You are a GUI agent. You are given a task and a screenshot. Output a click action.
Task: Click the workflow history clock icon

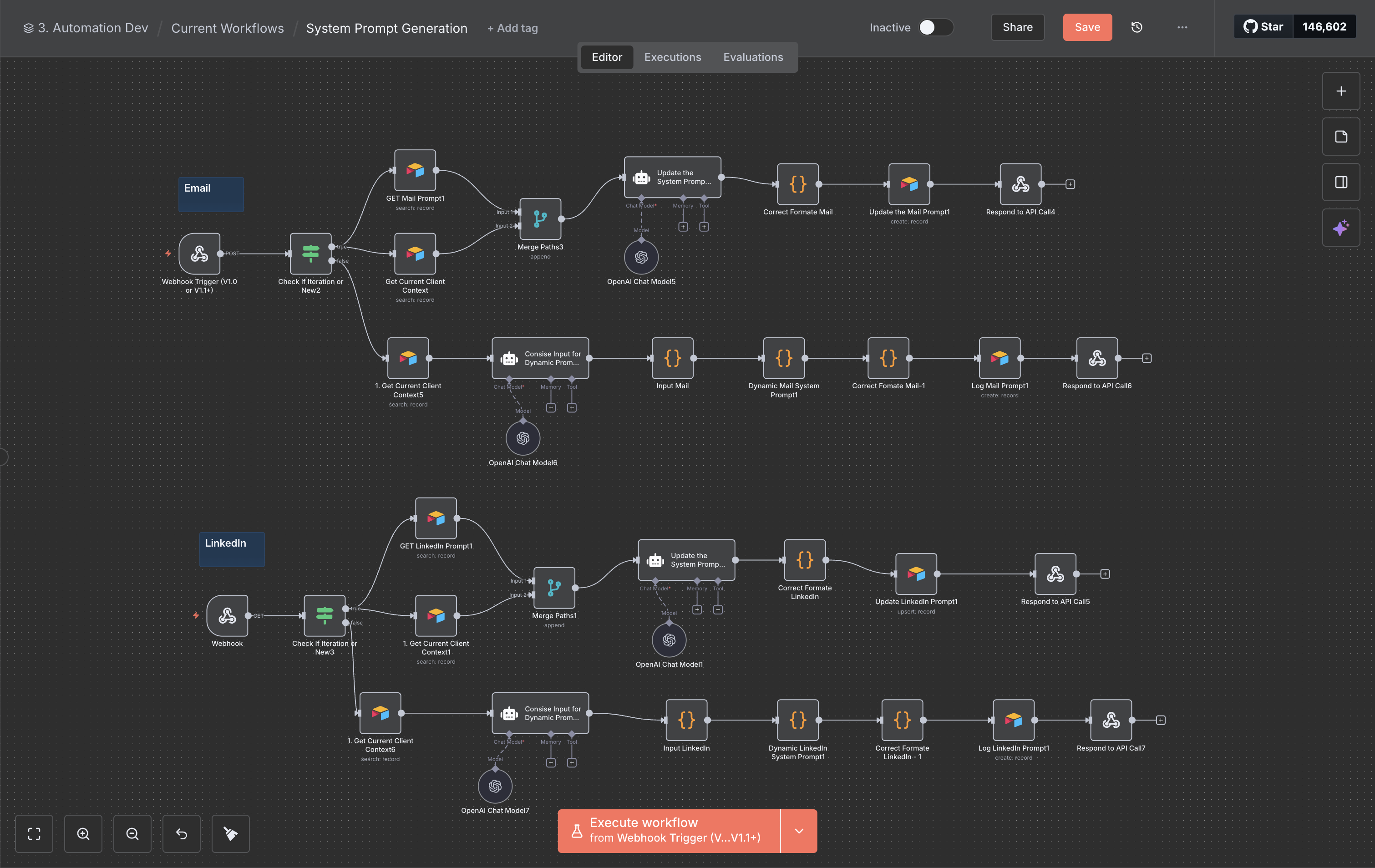[1137, 27]
